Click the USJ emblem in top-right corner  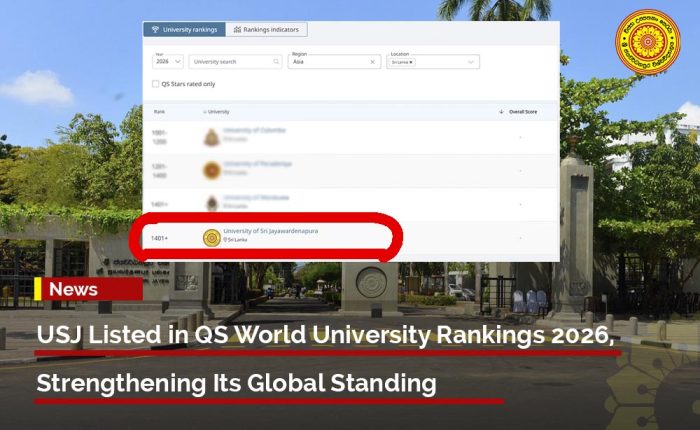click(x=647, y=41)
